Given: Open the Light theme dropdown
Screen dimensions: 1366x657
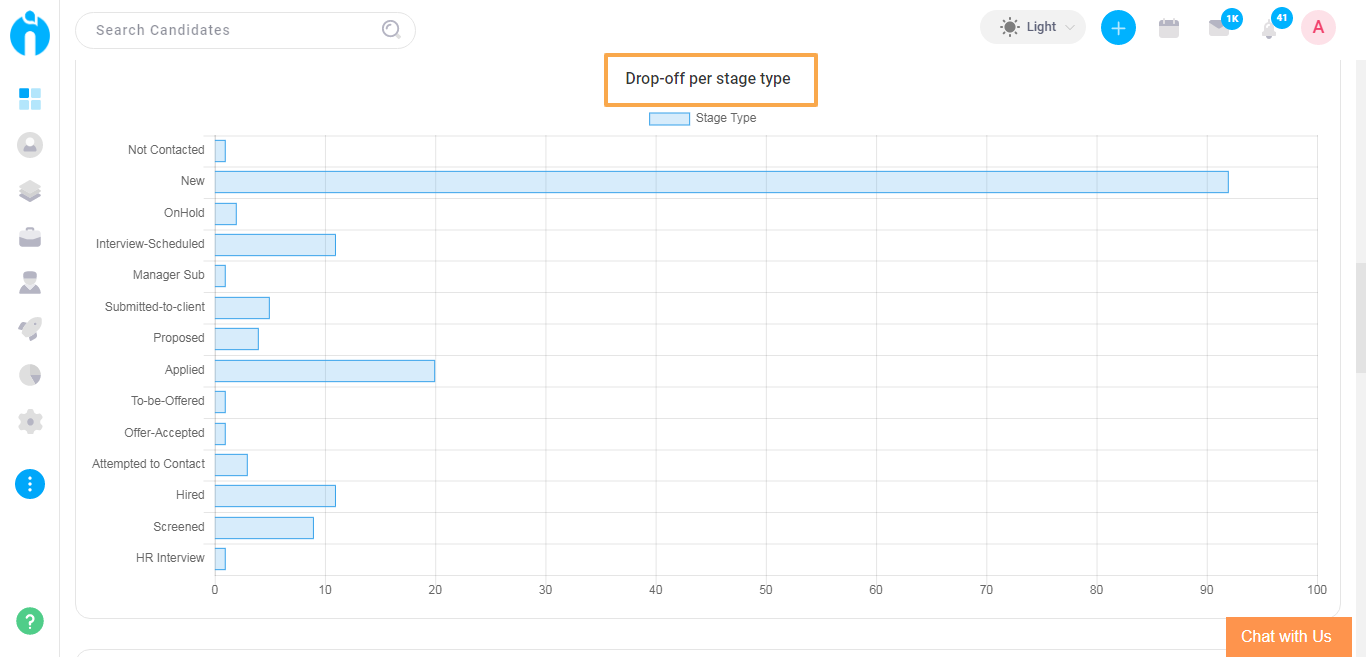Looking at the screenshot, I should point(1033,27).
